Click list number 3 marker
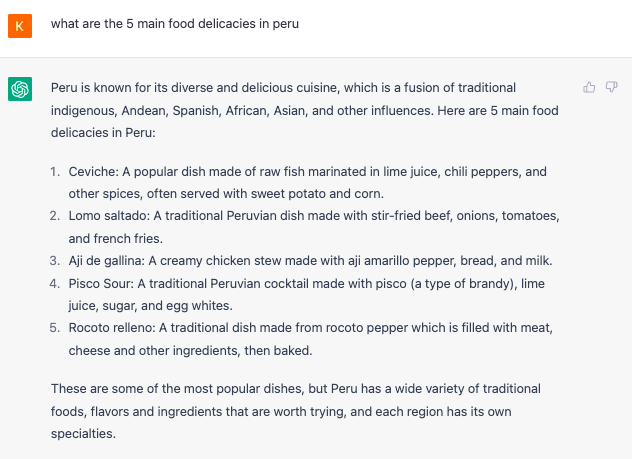632x459 pixels. (x=55, y=261)
